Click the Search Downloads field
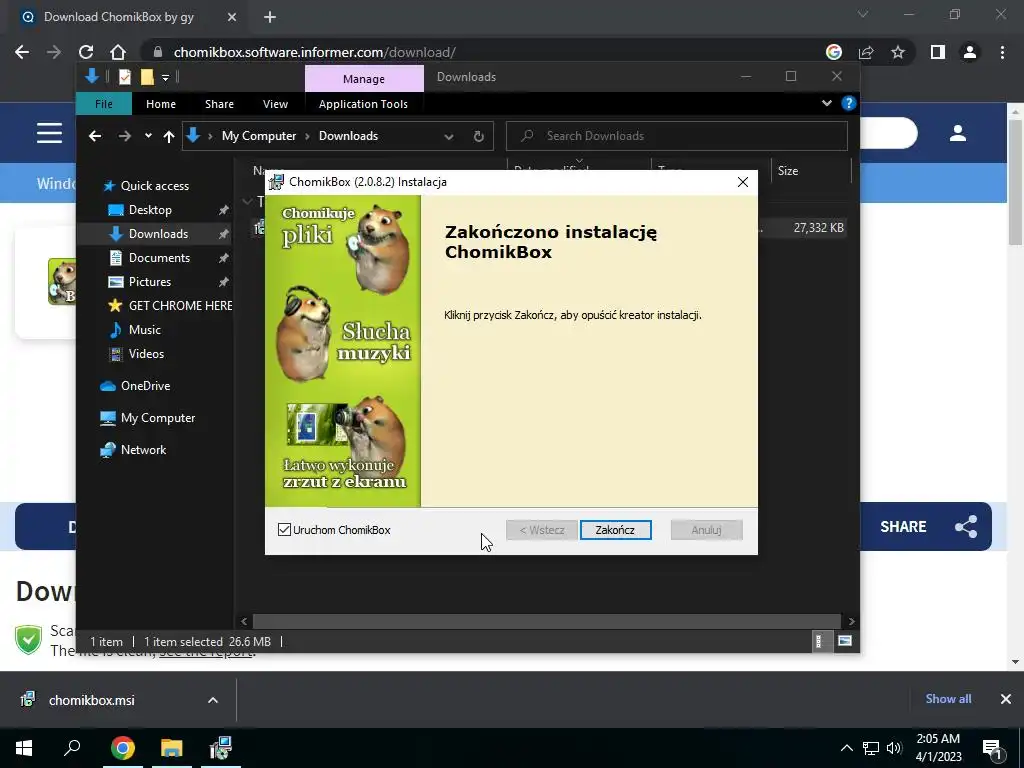Image resolution: width=1024 pixels, height=768 pixels. click(x=677, y=136)
